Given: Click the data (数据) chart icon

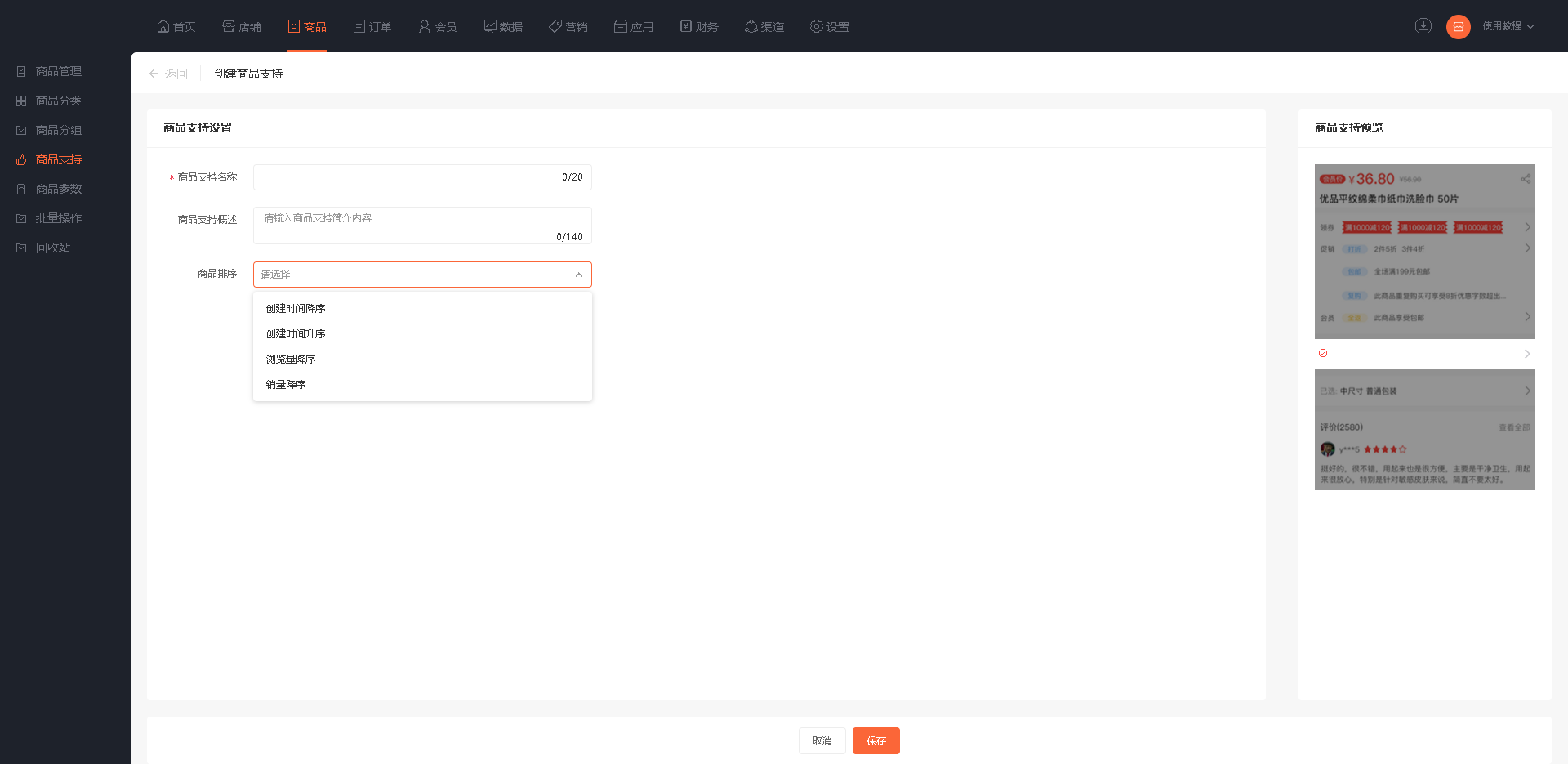Looking at the screenshot, I should [490, 26].
